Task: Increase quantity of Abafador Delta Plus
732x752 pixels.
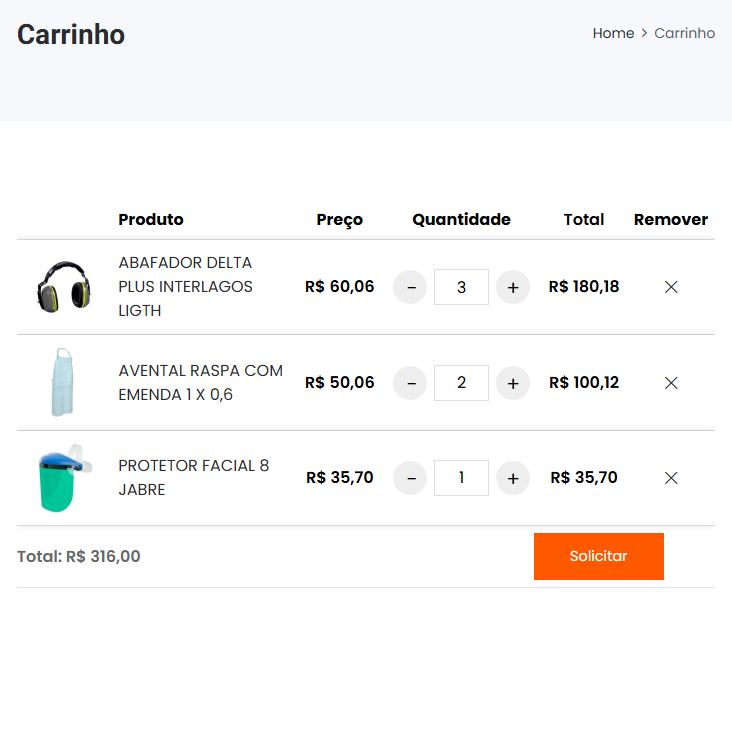Action: click(x=513, y=287)
